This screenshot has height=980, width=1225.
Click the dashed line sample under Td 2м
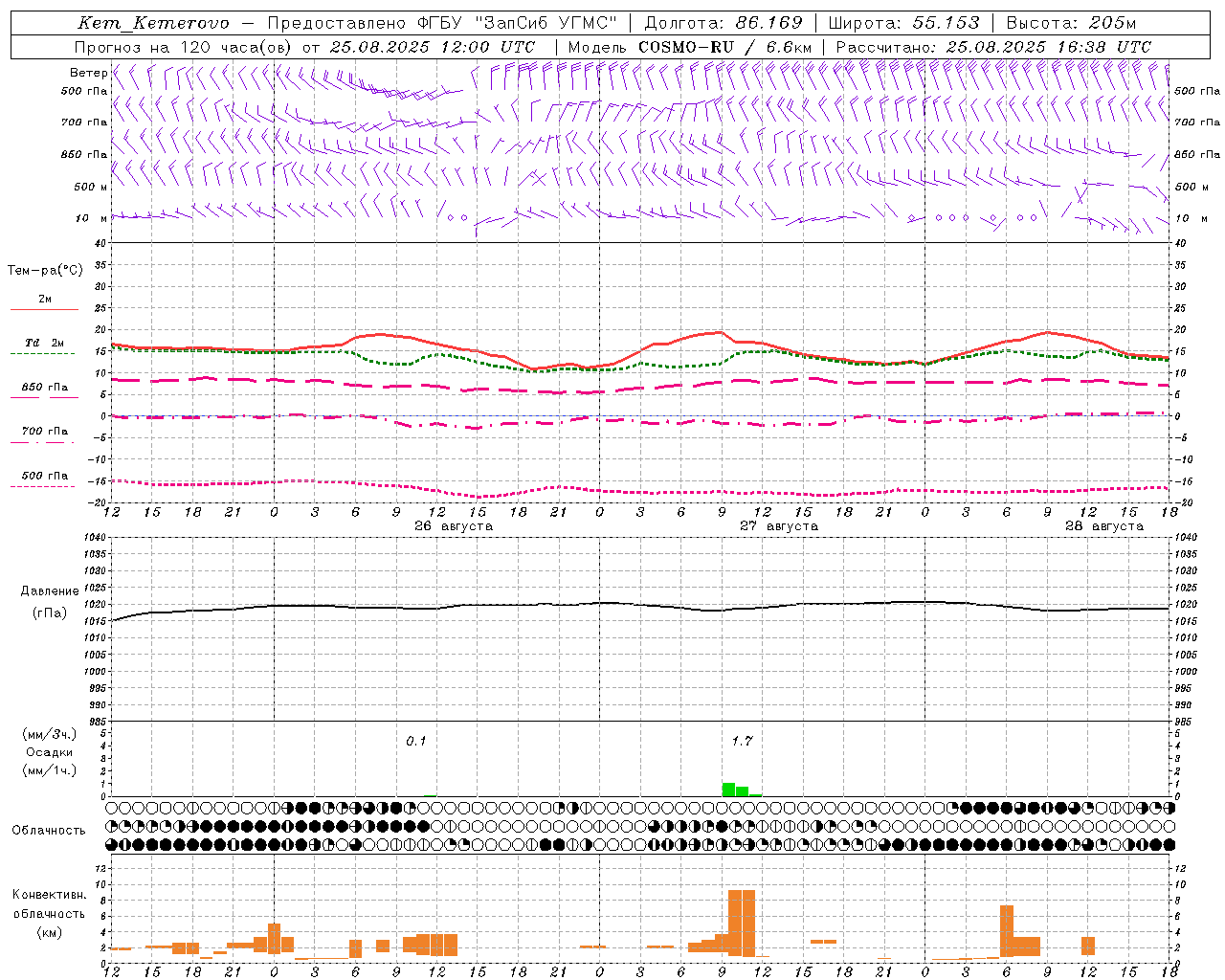tap(44, 354)
